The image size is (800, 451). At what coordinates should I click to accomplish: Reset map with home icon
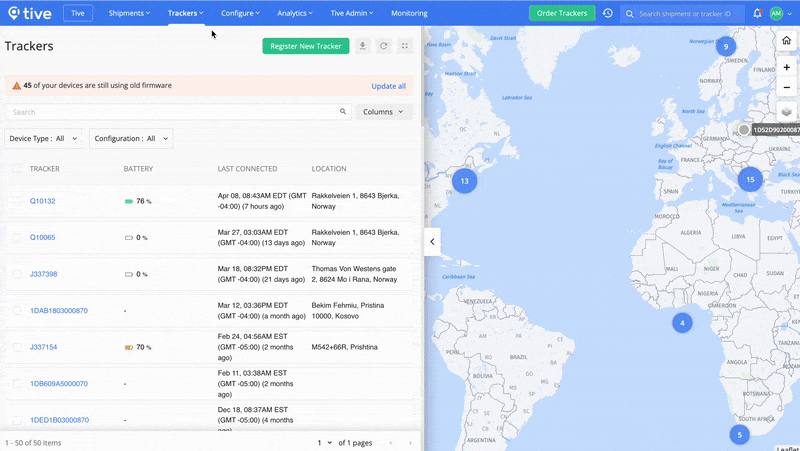point(787,41)
